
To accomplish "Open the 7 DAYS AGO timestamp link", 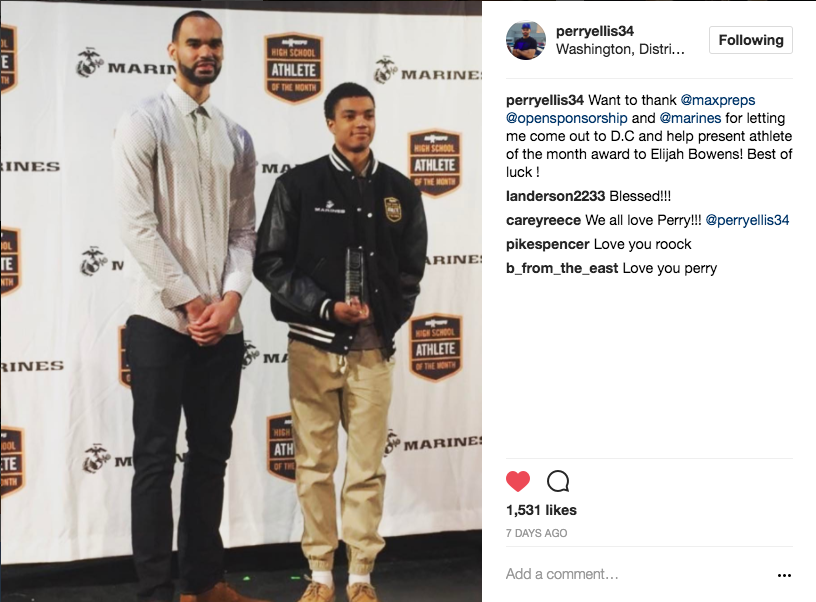I will pyautogui.click(x=537, y=533).
